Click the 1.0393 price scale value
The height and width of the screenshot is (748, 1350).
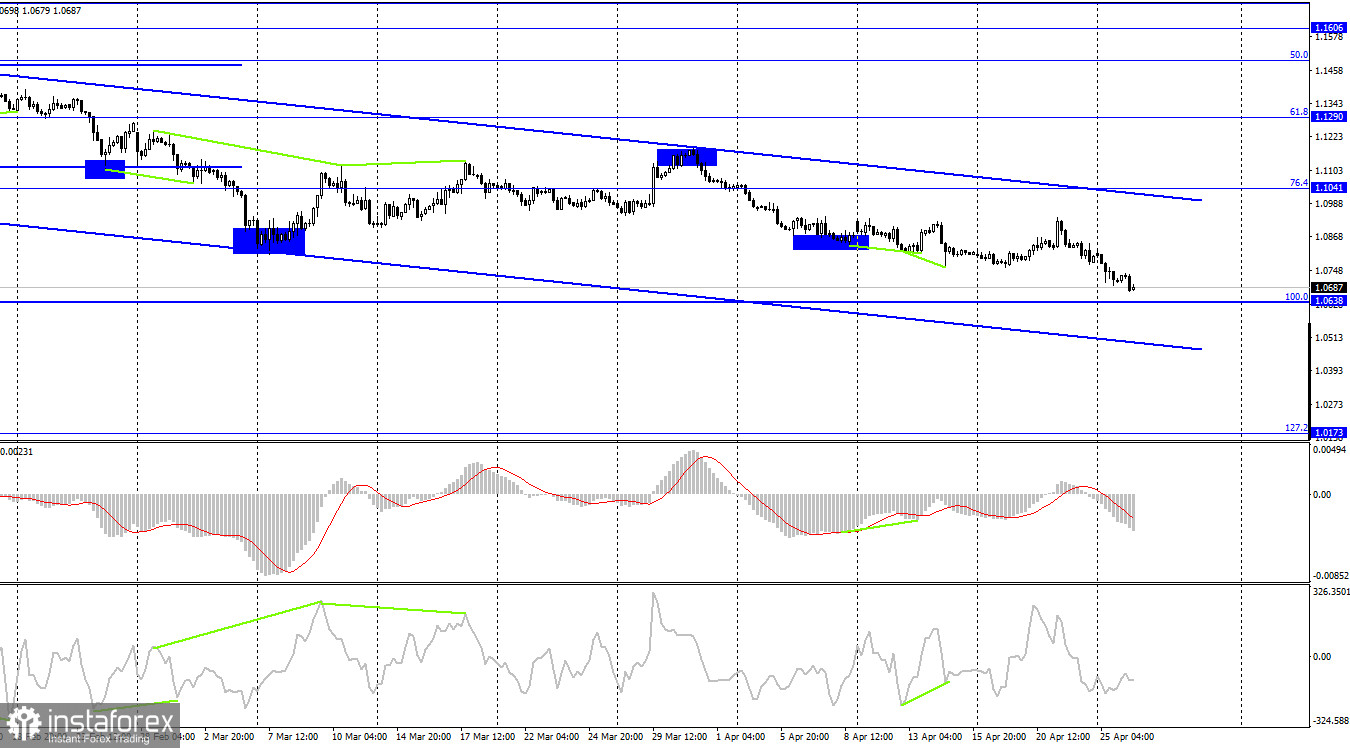pyautogui.click(x=1331, y=370)
